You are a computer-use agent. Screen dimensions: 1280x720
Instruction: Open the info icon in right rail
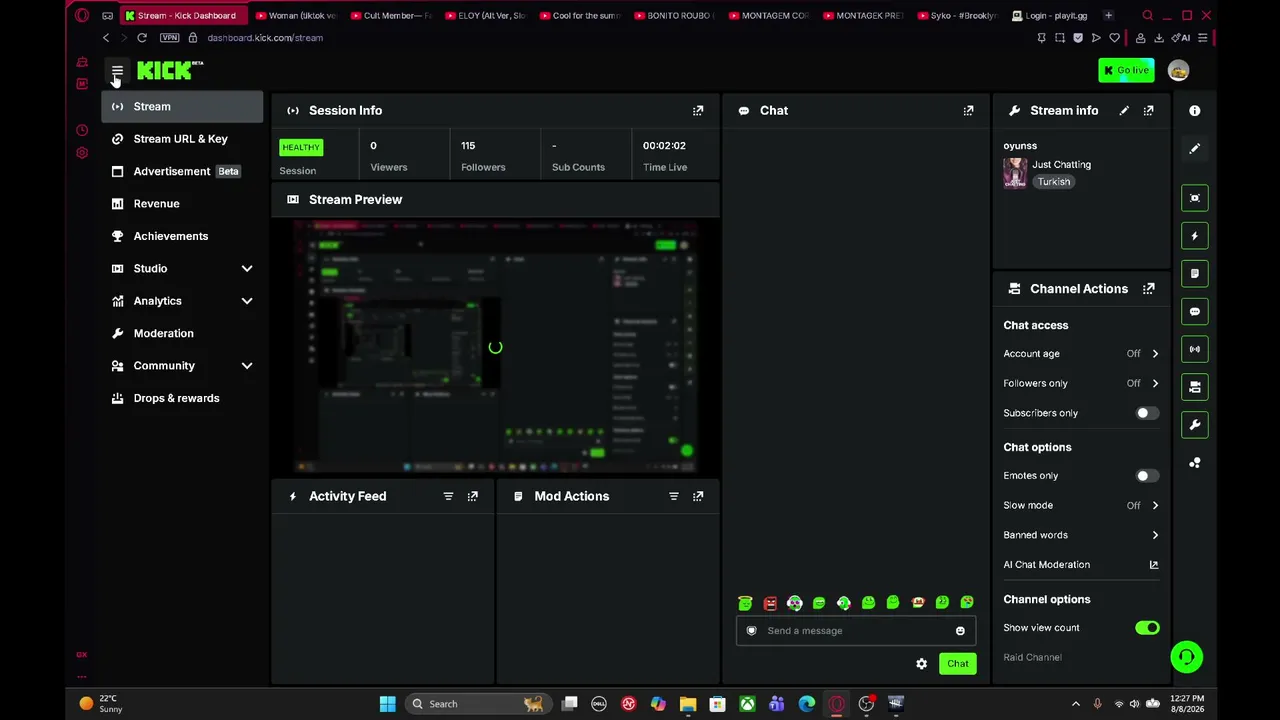point(1194,110)
